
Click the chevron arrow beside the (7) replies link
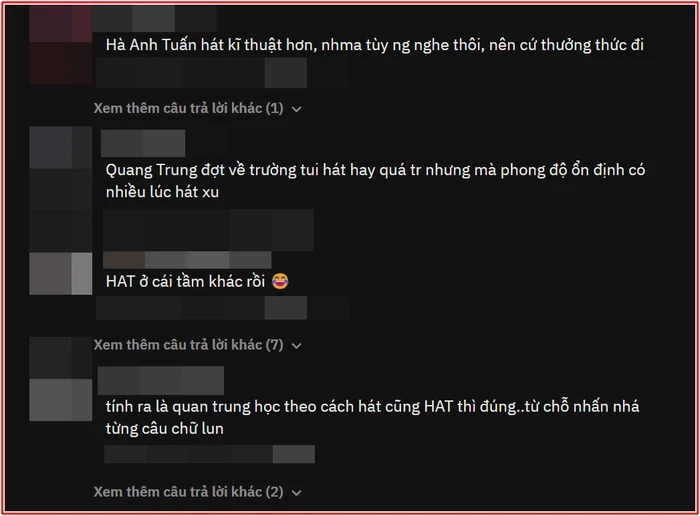296,345
